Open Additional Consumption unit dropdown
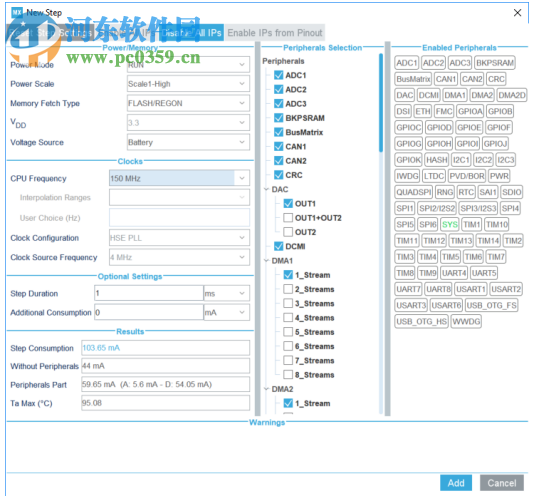 click(227, 313)
